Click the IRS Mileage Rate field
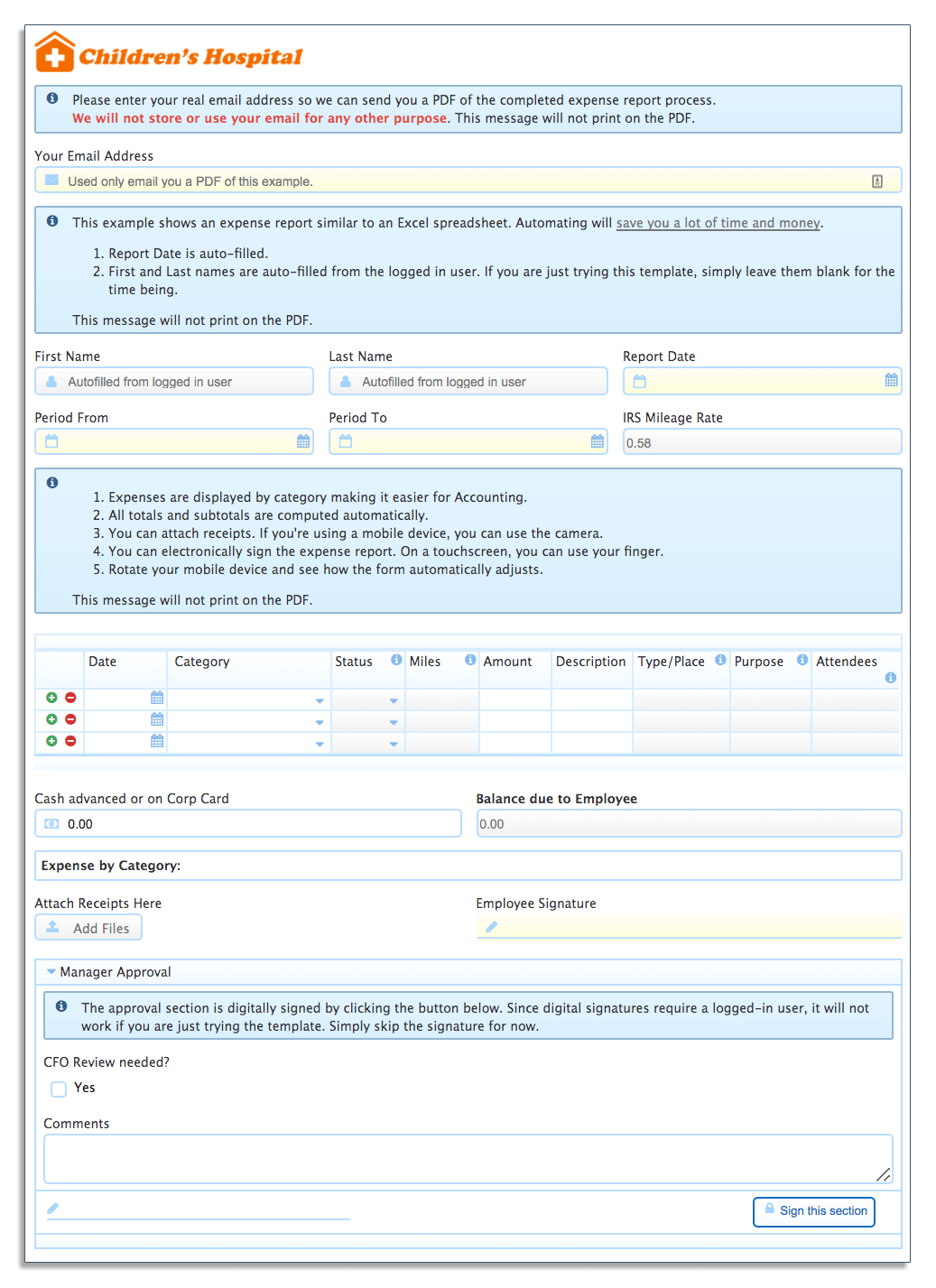Image resolution: width=936 pixels, height=1288 pixels. (x=762, y=442)
